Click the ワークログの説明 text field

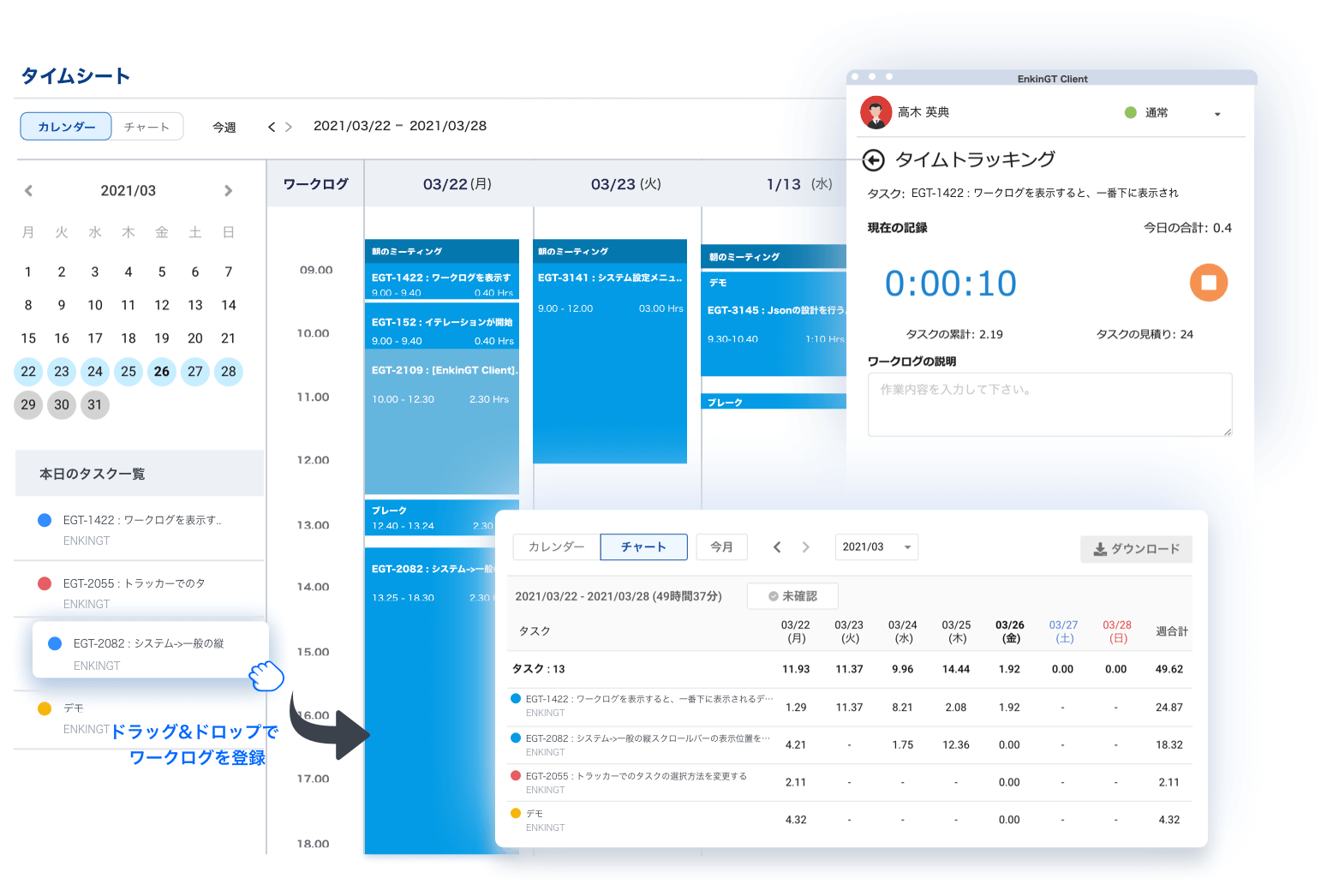(1049, 404)
